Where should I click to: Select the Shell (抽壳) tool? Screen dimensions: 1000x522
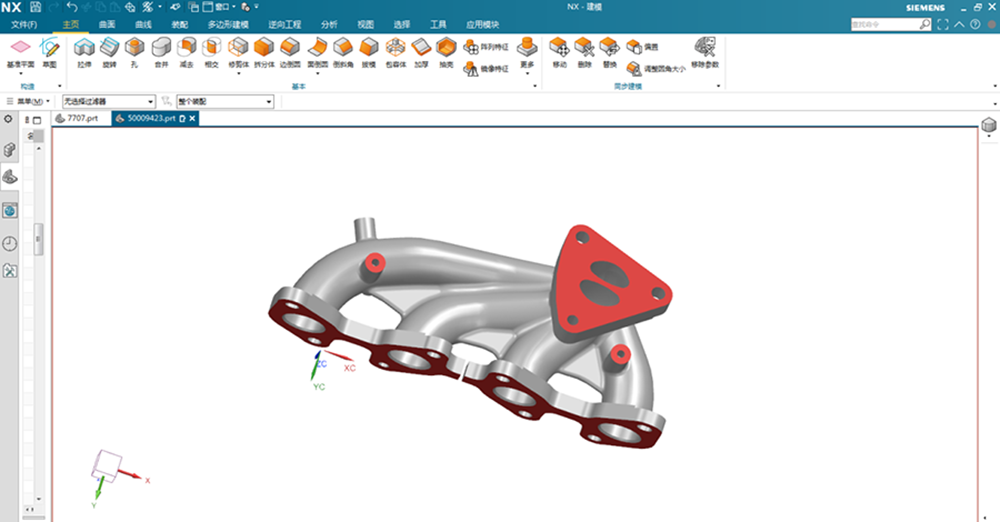(x=446, y=50)
